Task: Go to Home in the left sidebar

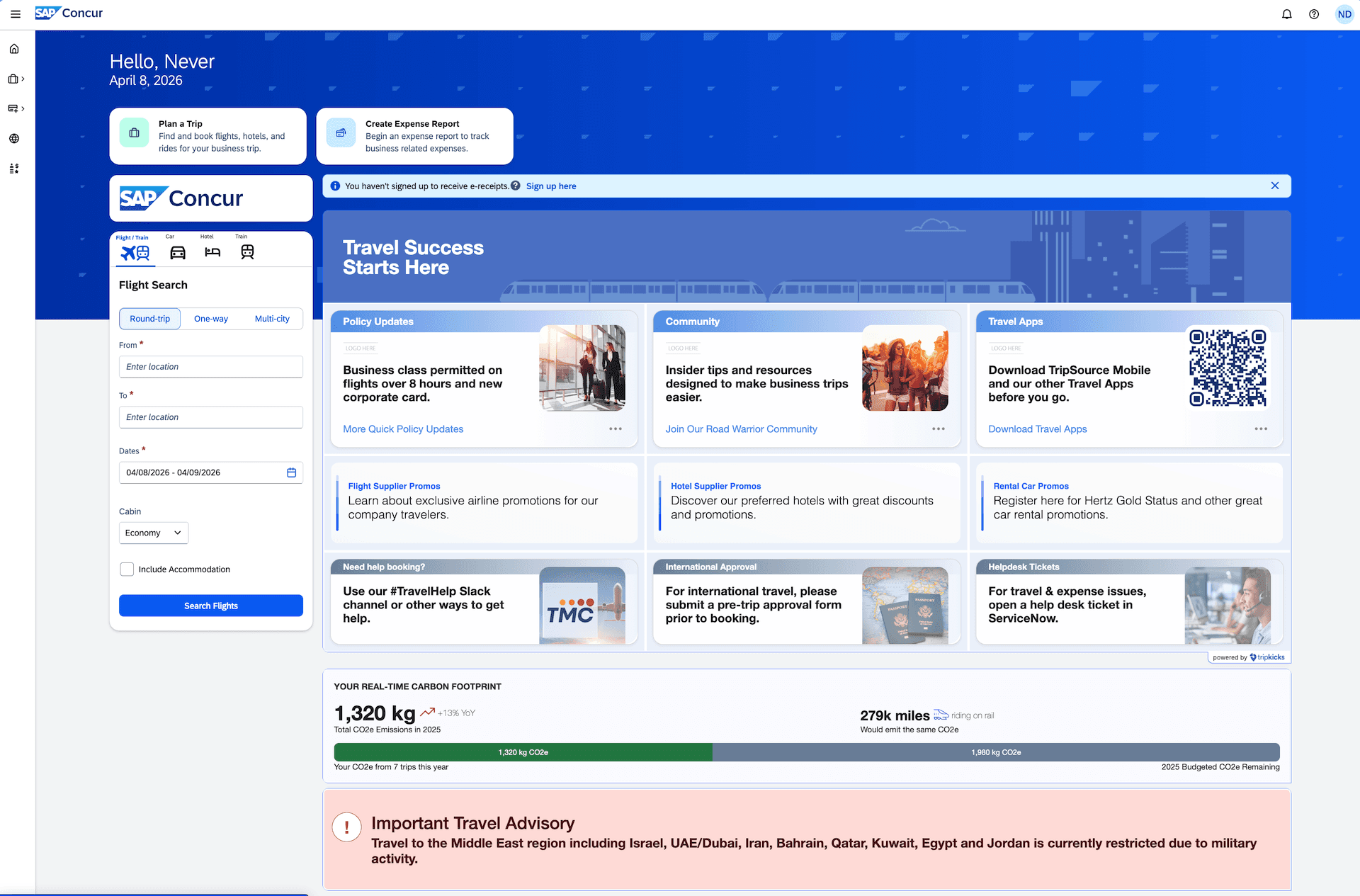Action: (x=14, y=49)
